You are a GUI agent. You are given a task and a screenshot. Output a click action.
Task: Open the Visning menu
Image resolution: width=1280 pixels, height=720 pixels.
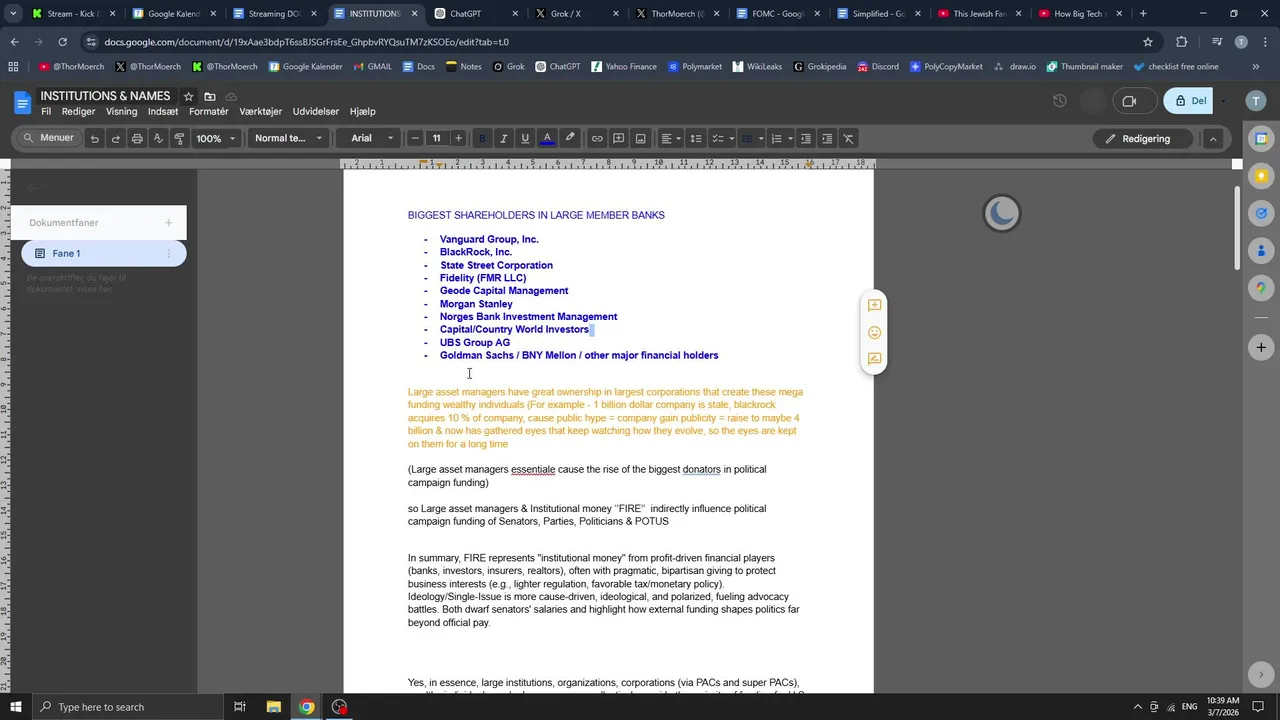[122, 112]
